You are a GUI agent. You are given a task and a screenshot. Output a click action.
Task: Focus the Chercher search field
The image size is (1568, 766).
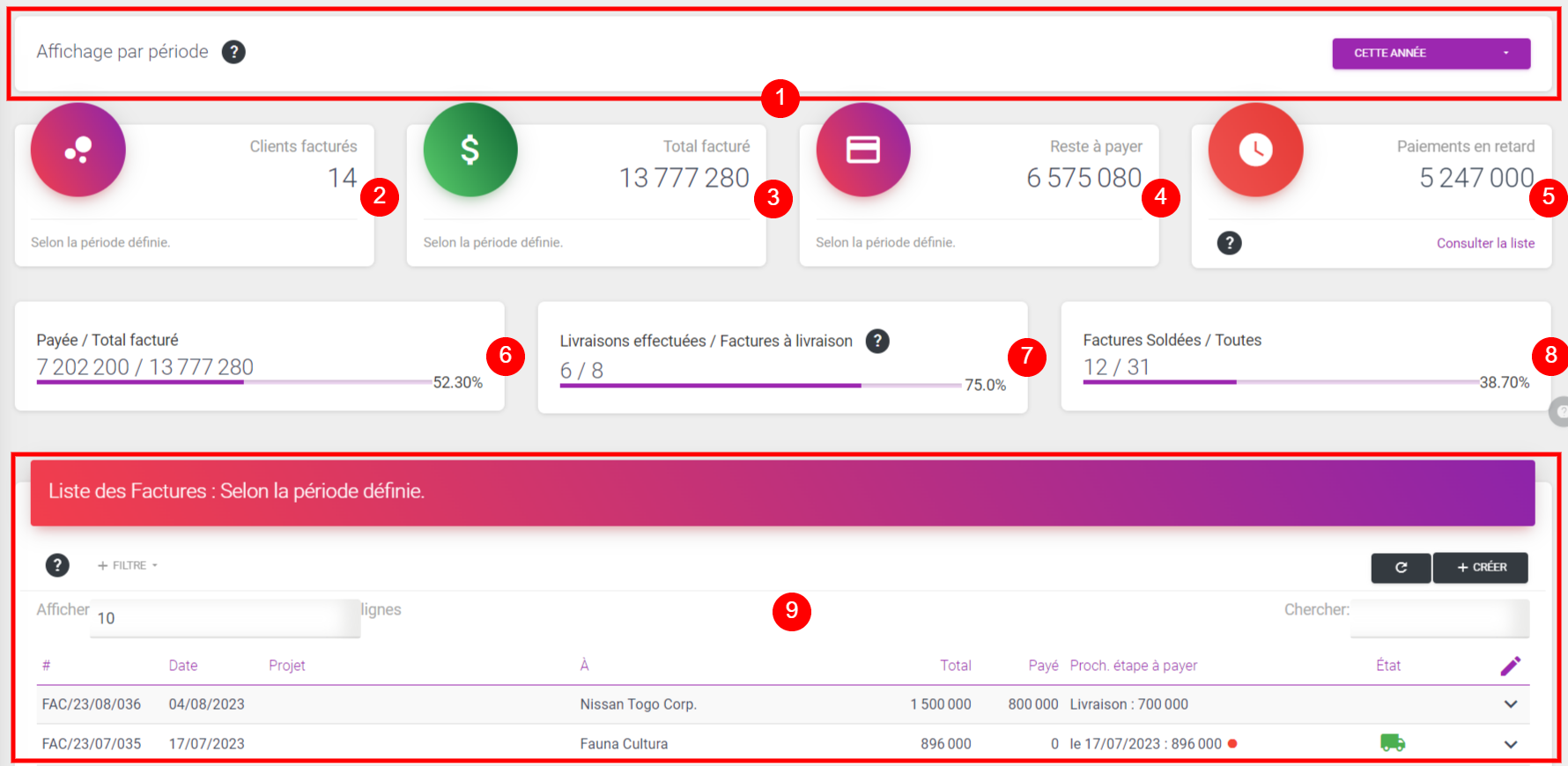tap(1439, 618)
